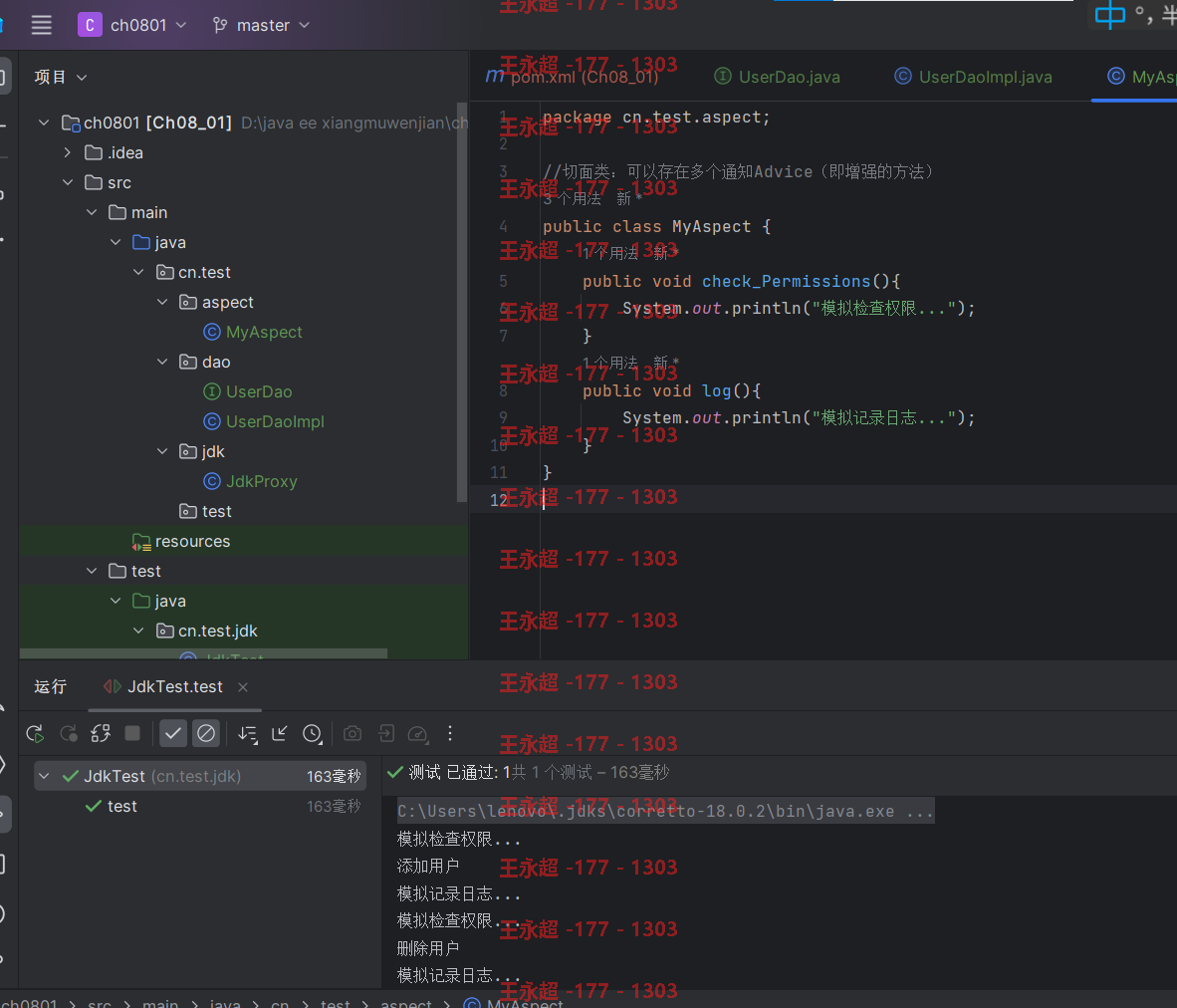Viewport: 1177px width, 1008px height.
Task: Collapse the ch0801 root project node
Action: [44, 122]
